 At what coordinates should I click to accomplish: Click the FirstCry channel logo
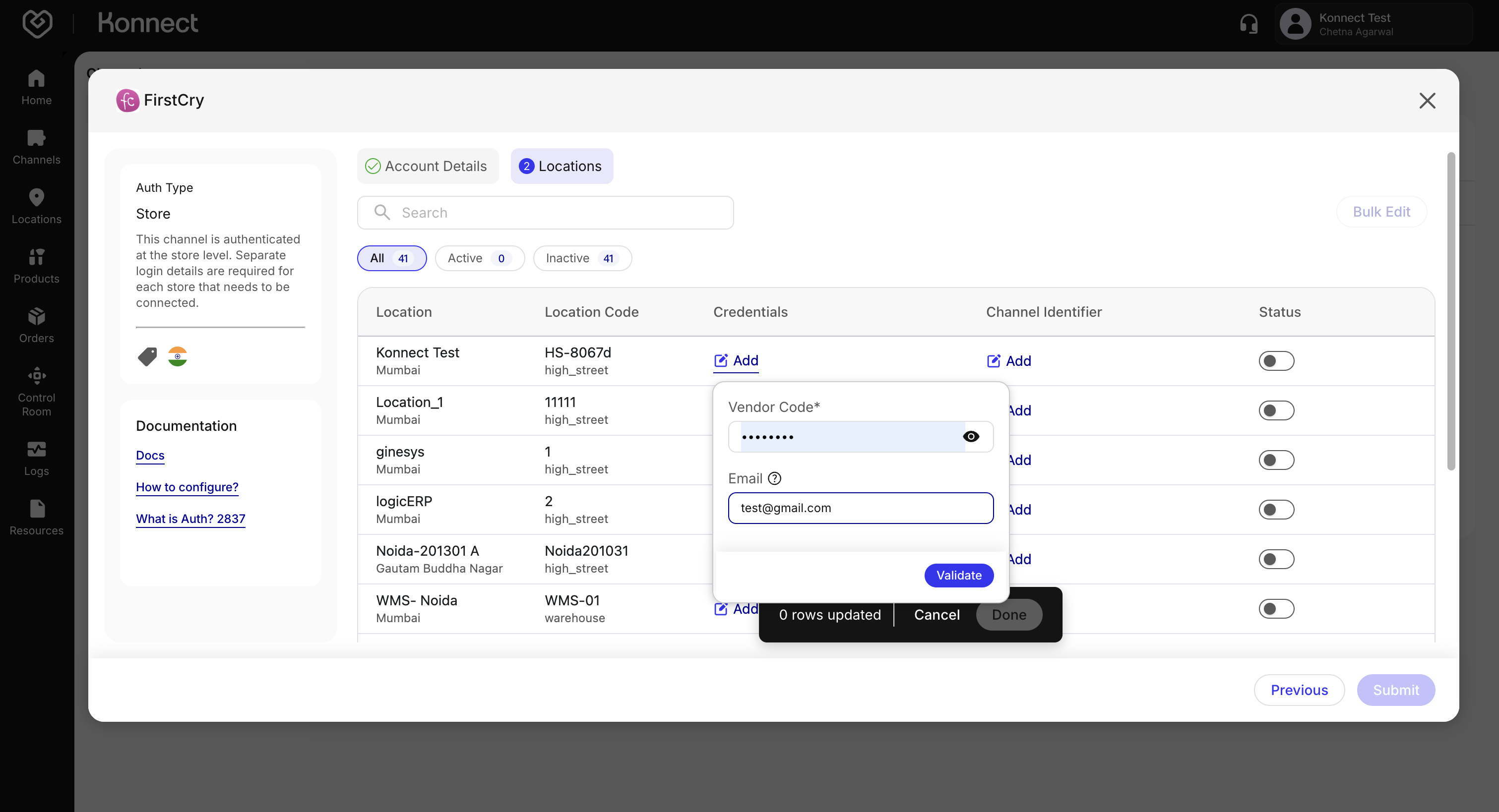[127, 100]
